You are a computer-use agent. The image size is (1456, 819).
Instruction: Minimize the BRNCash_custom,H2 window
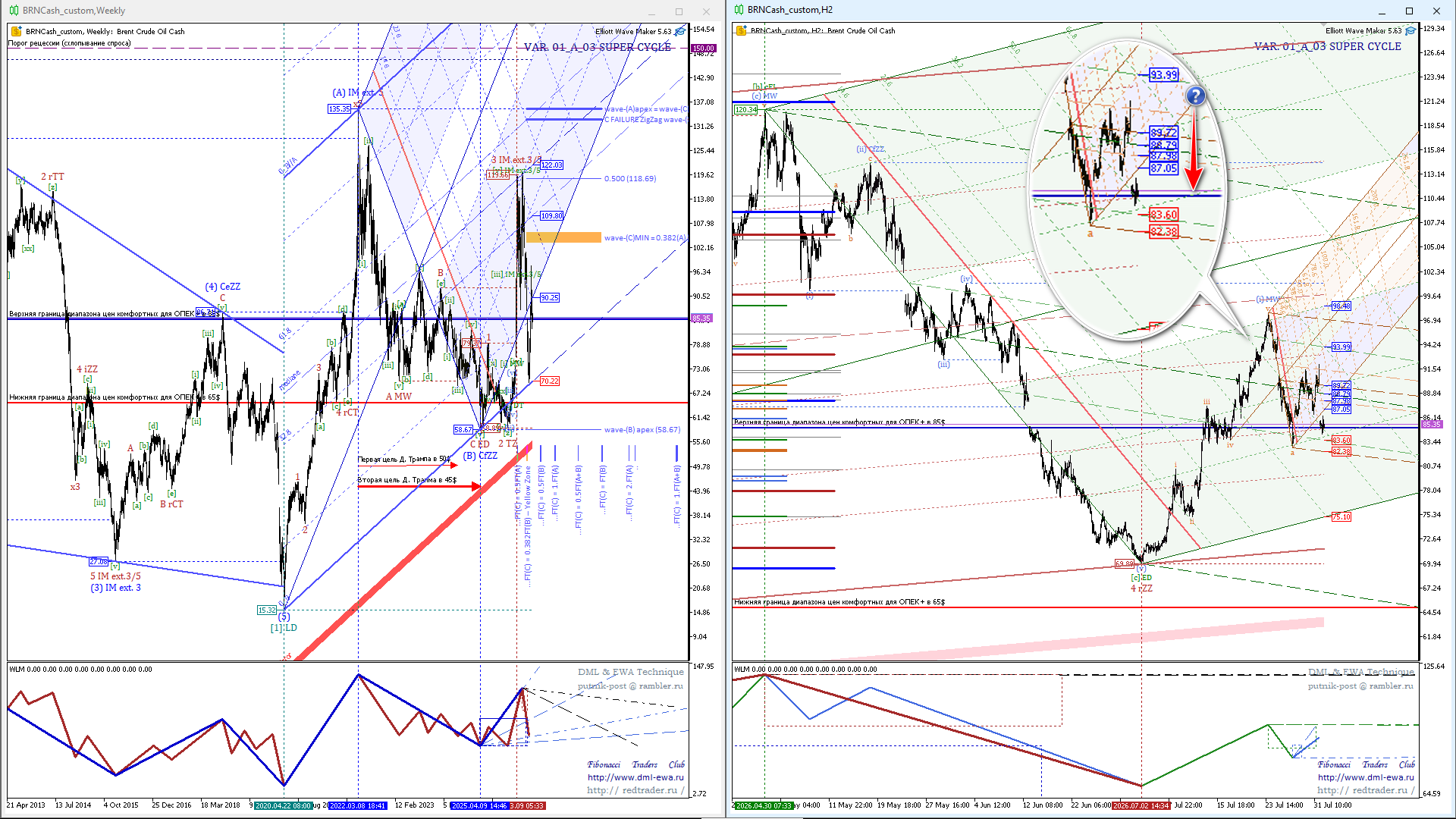point(1382,11)
